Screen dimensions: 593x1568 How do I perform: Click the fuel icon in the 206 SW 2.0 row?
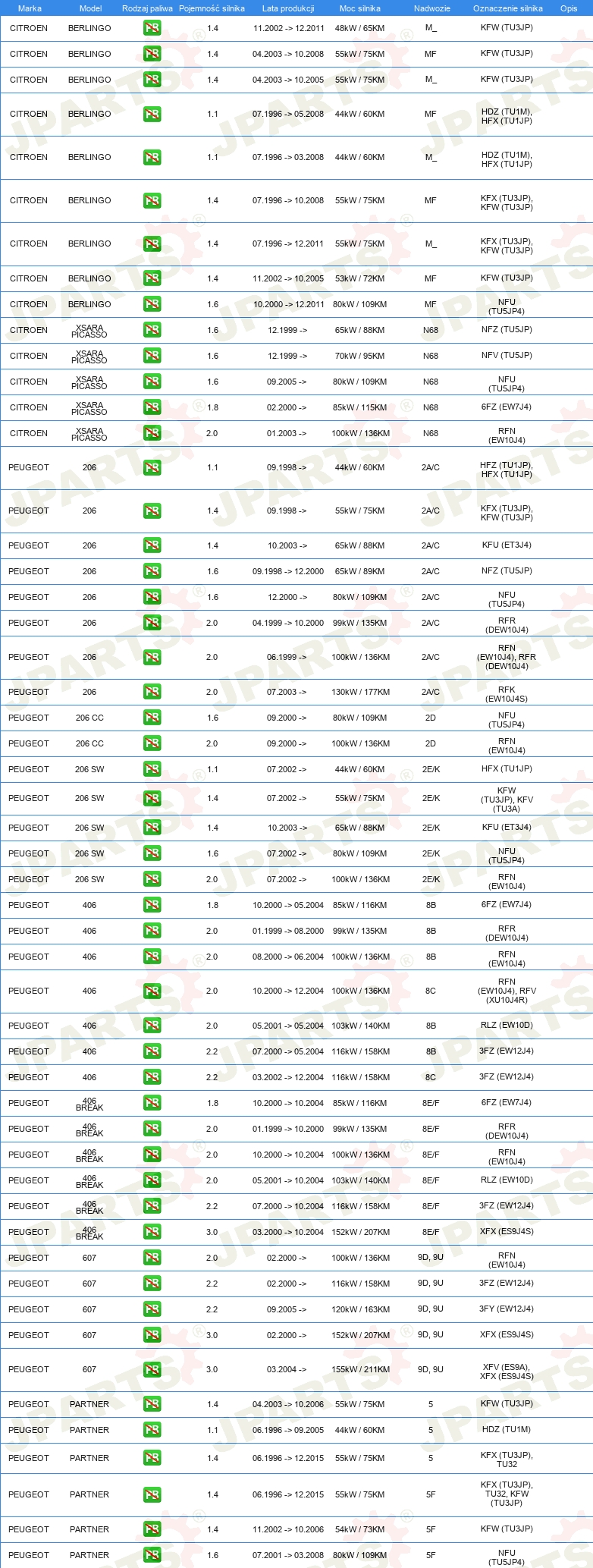click(152, 879)
